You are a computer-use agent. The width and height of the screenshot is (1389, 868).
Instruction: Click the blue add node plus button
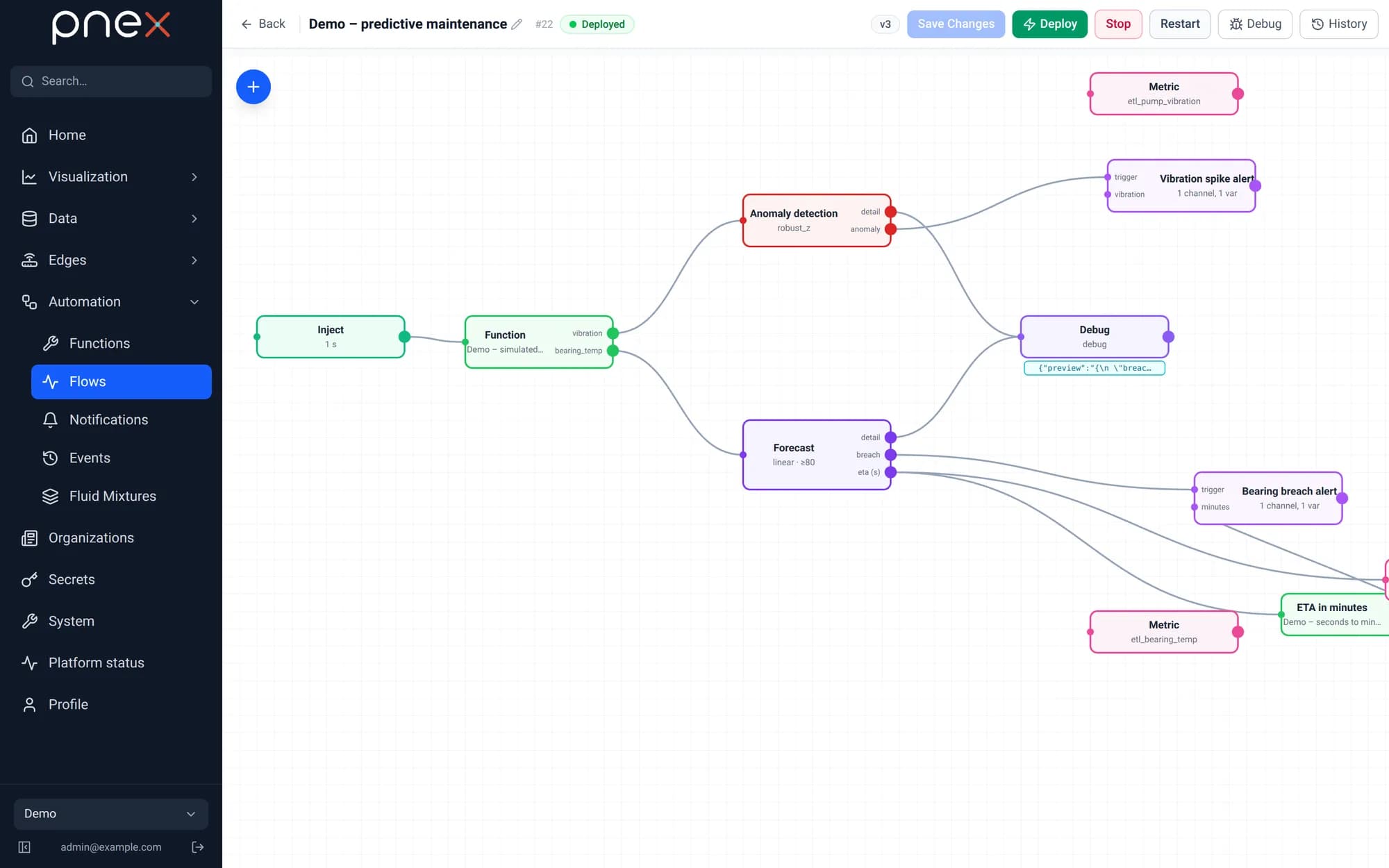253,87
